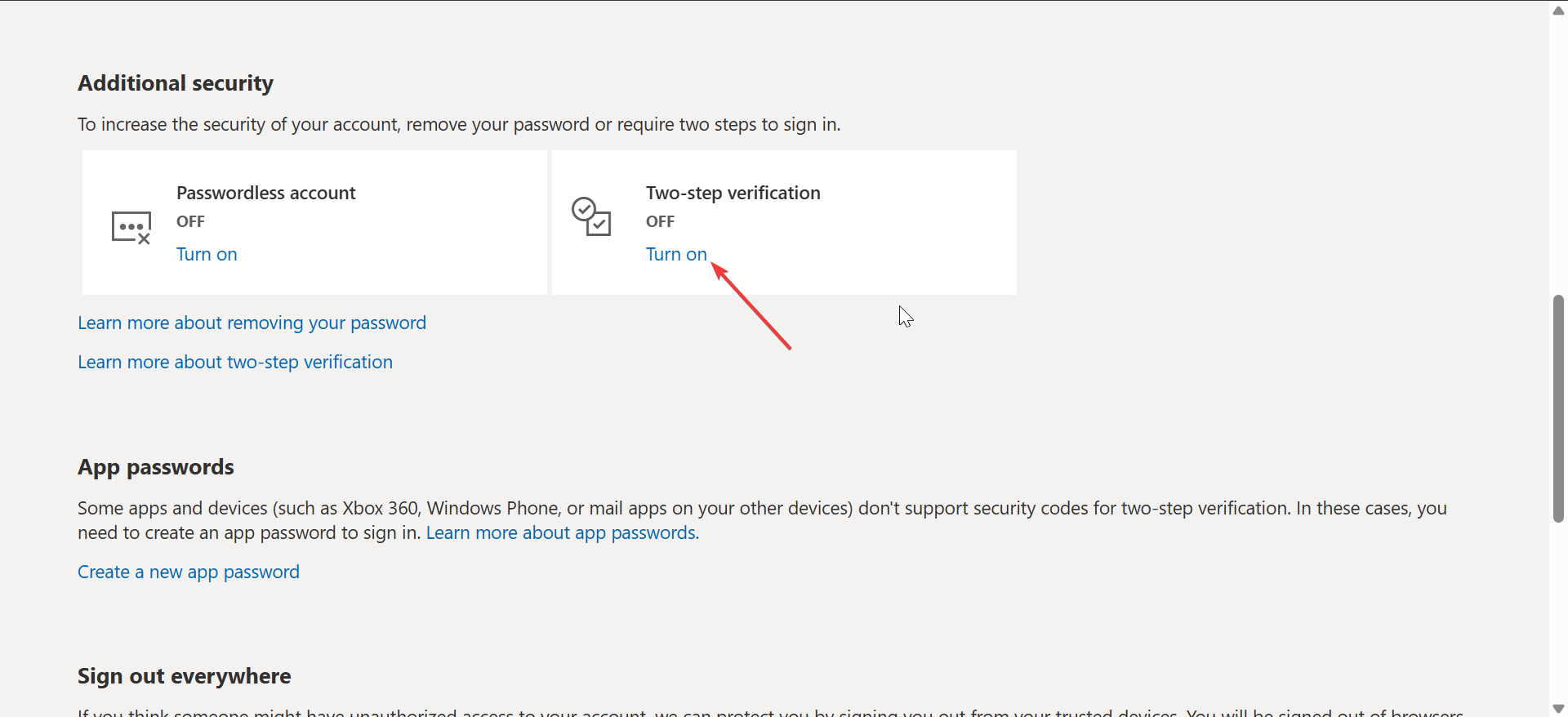Screen dimensions: 1568x717
Task: Turn on Two-step verification
Action: (x=676, y=255)
